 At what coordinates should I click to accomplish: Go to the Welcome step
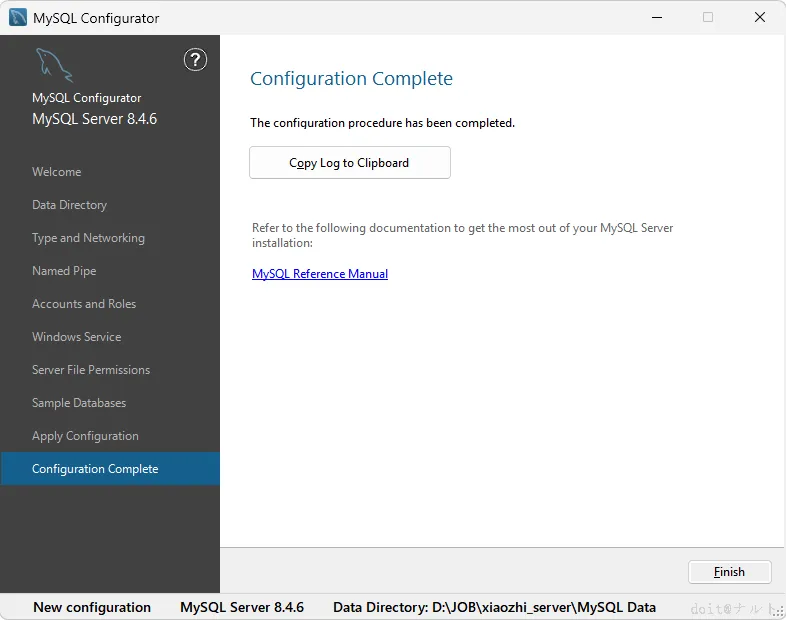[57, 172]
